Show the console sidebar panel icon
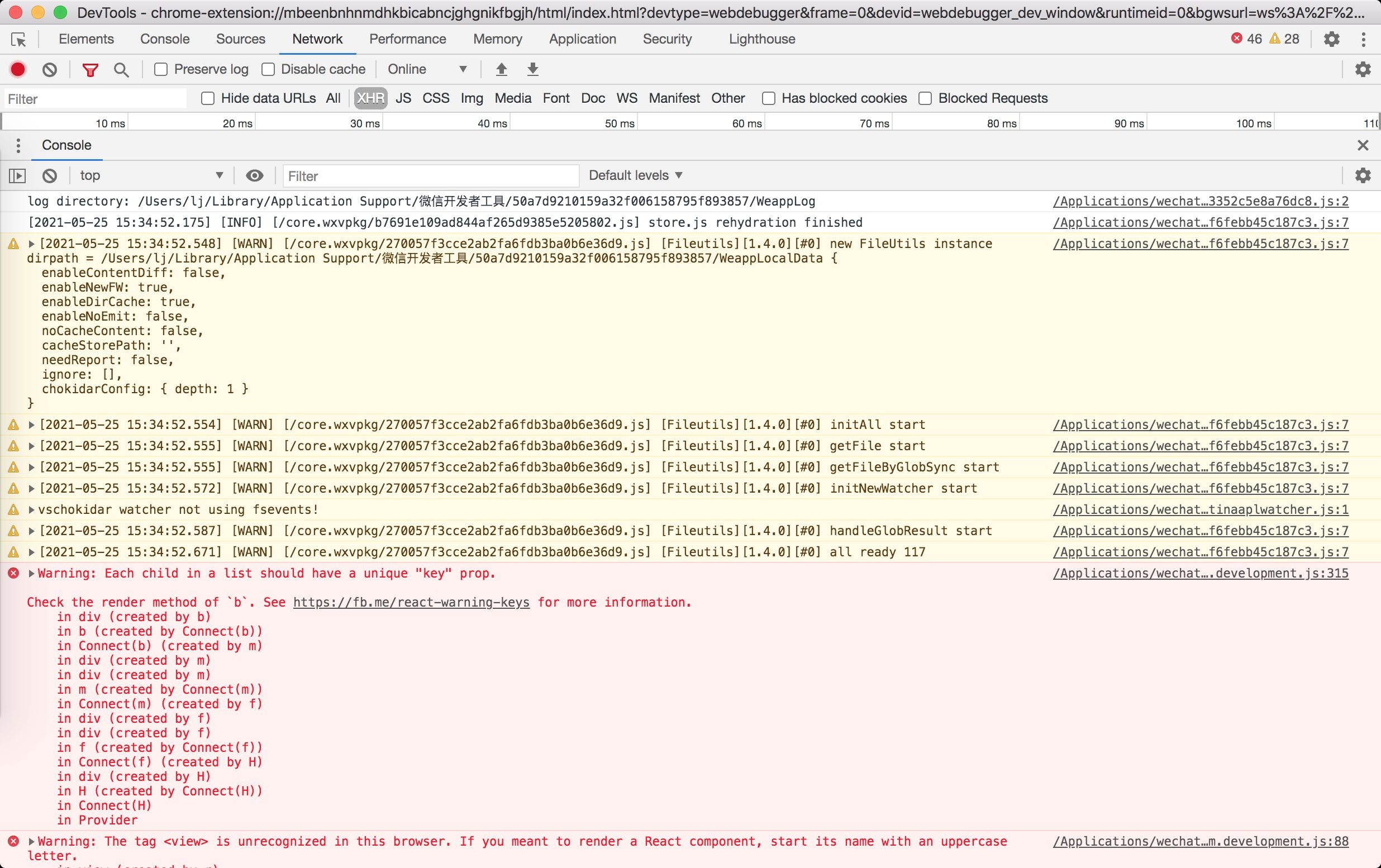The height and width of the screenshot is (868, 1381). point(18,175)
